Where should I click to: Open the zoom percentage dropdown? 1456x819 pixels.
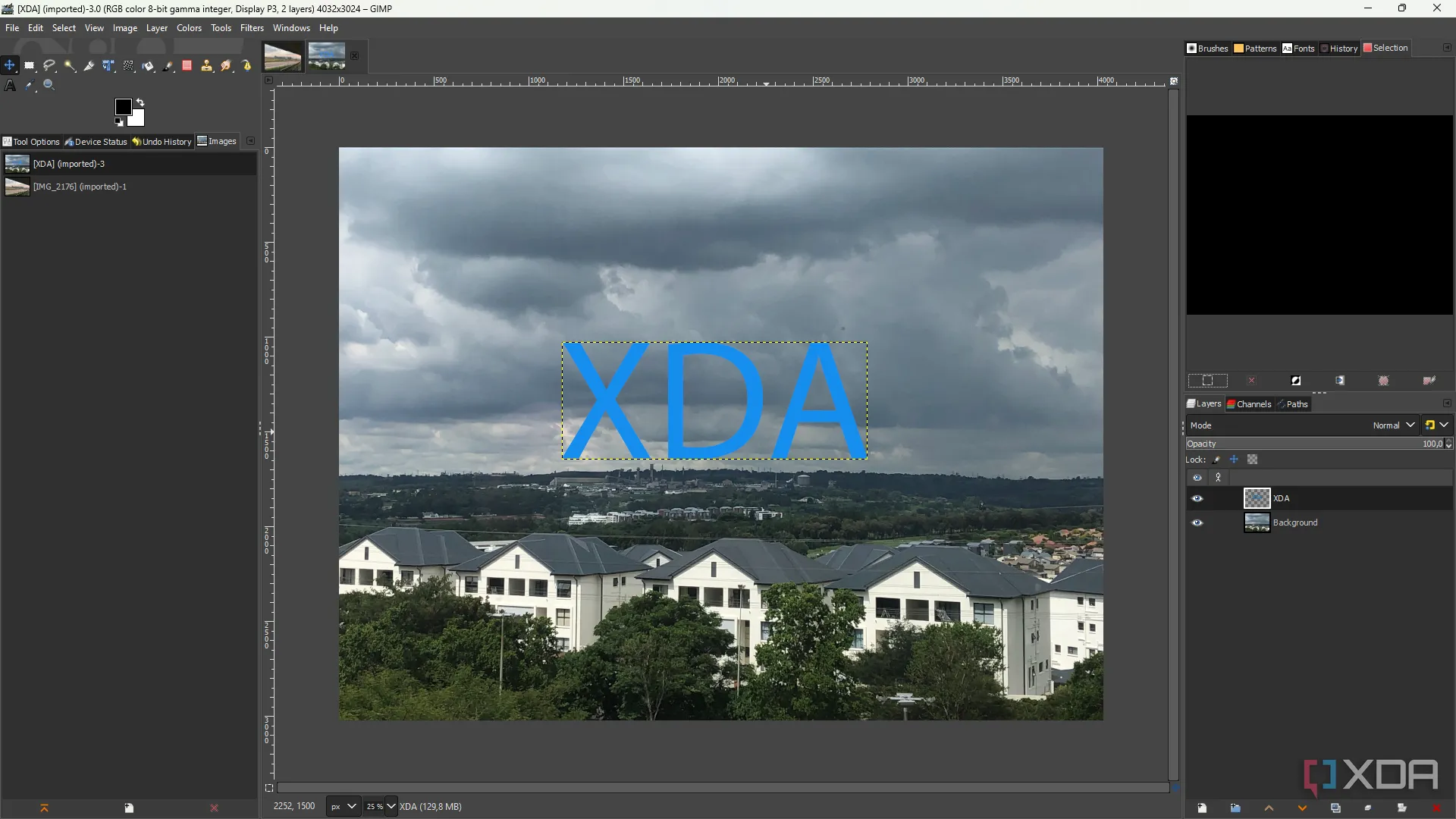click(x=391, y=806)
